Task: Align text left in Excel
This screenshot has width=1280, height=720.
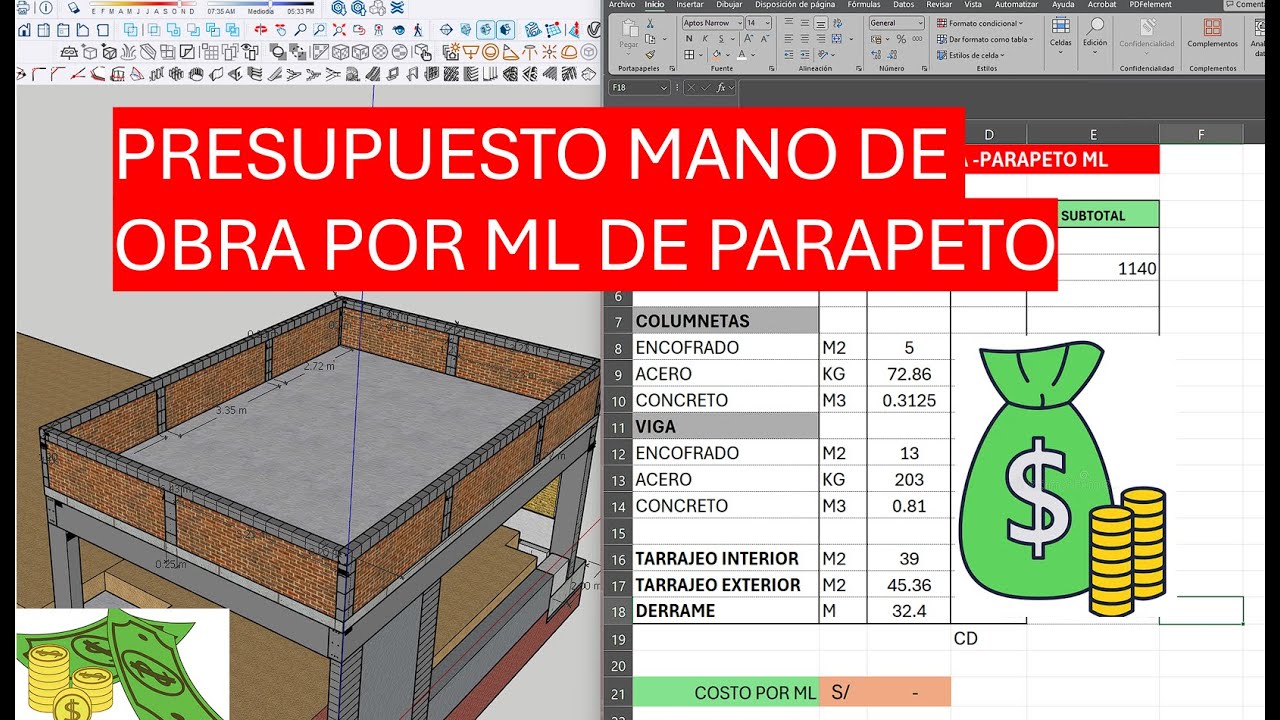Action: tap(788, 39)
